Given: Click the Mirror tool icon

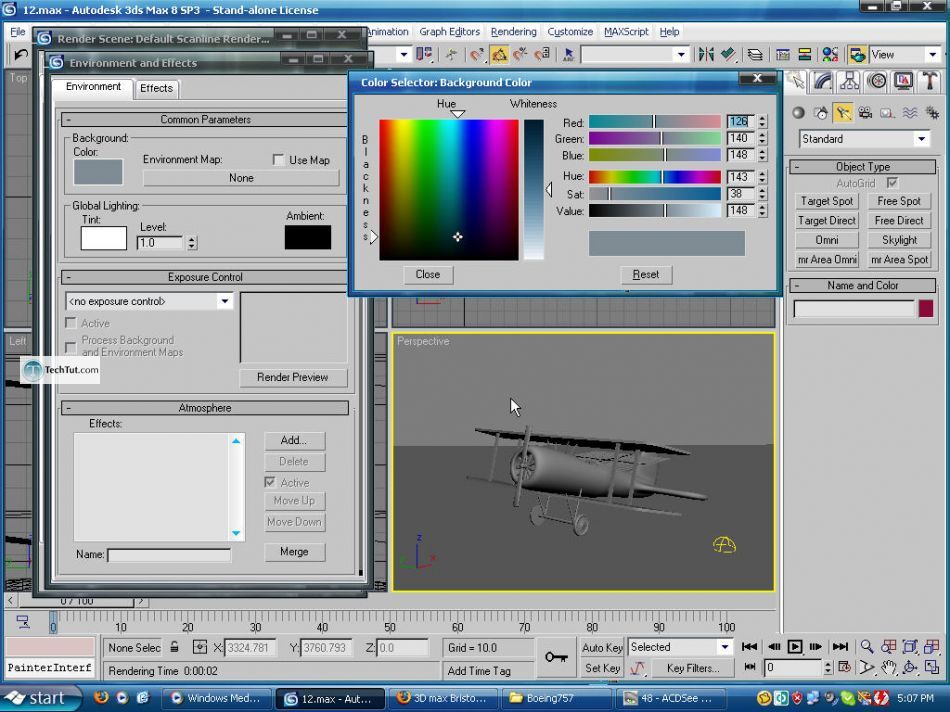Looking at the screenshot, I should 706,55.
